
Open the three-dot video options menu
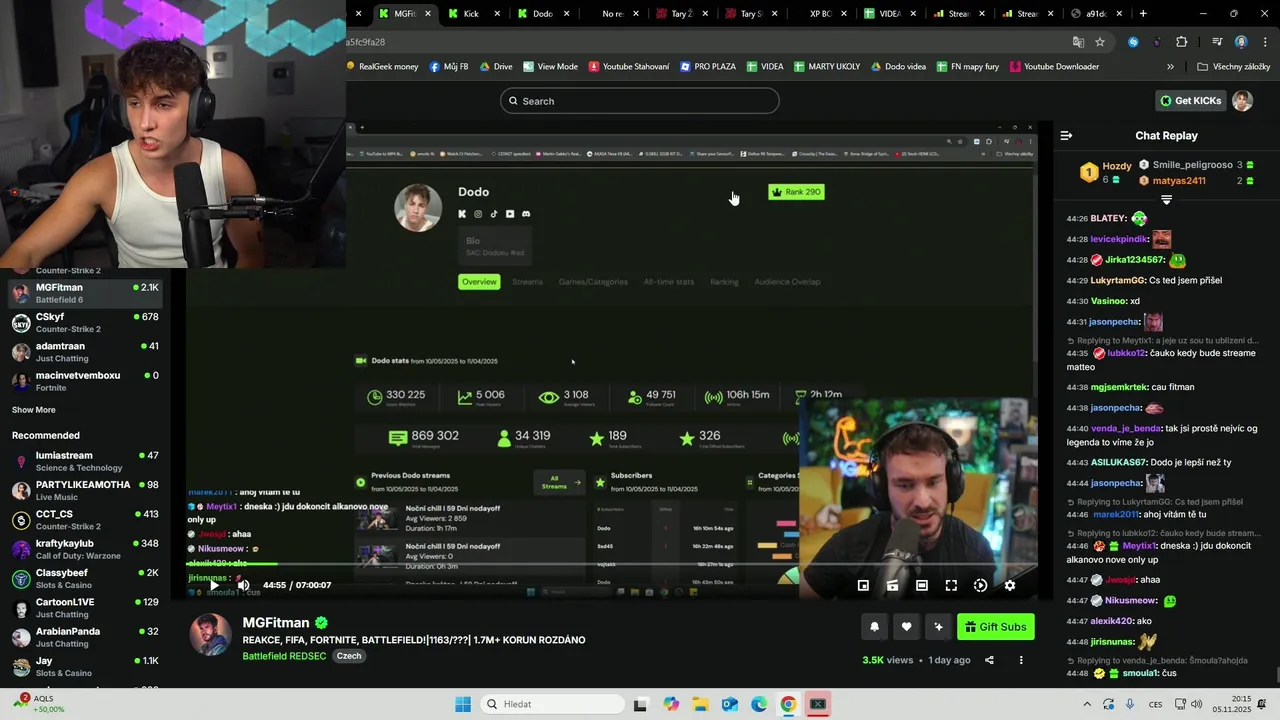click(1021, 660)
